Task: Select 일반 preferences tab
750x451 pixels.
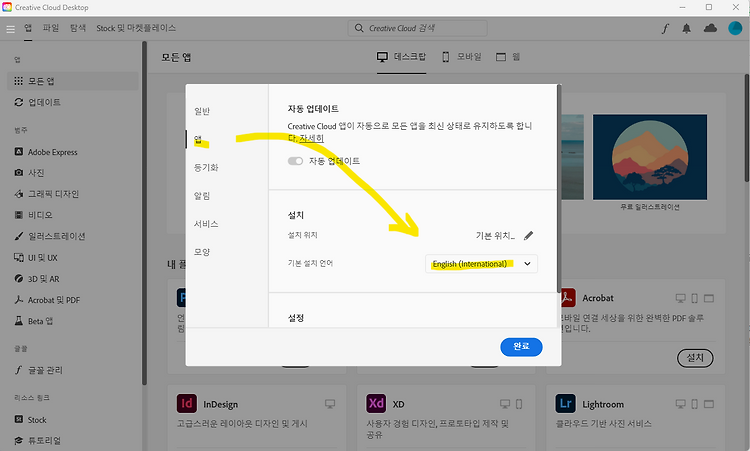Action: pyautogui.click(x=202, y=111)
